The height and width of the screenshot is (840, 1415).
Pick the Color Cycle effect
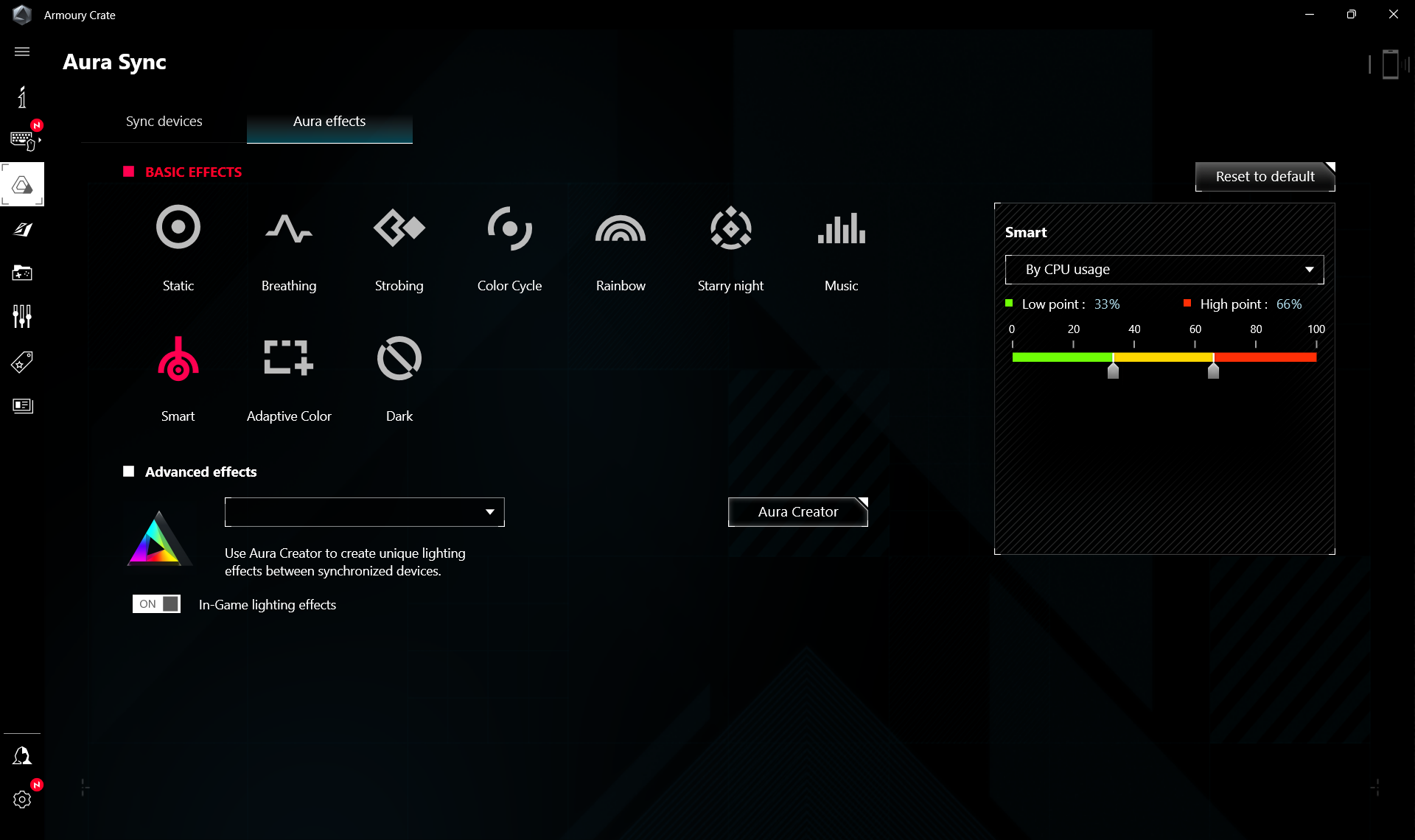tap(510, 228)
